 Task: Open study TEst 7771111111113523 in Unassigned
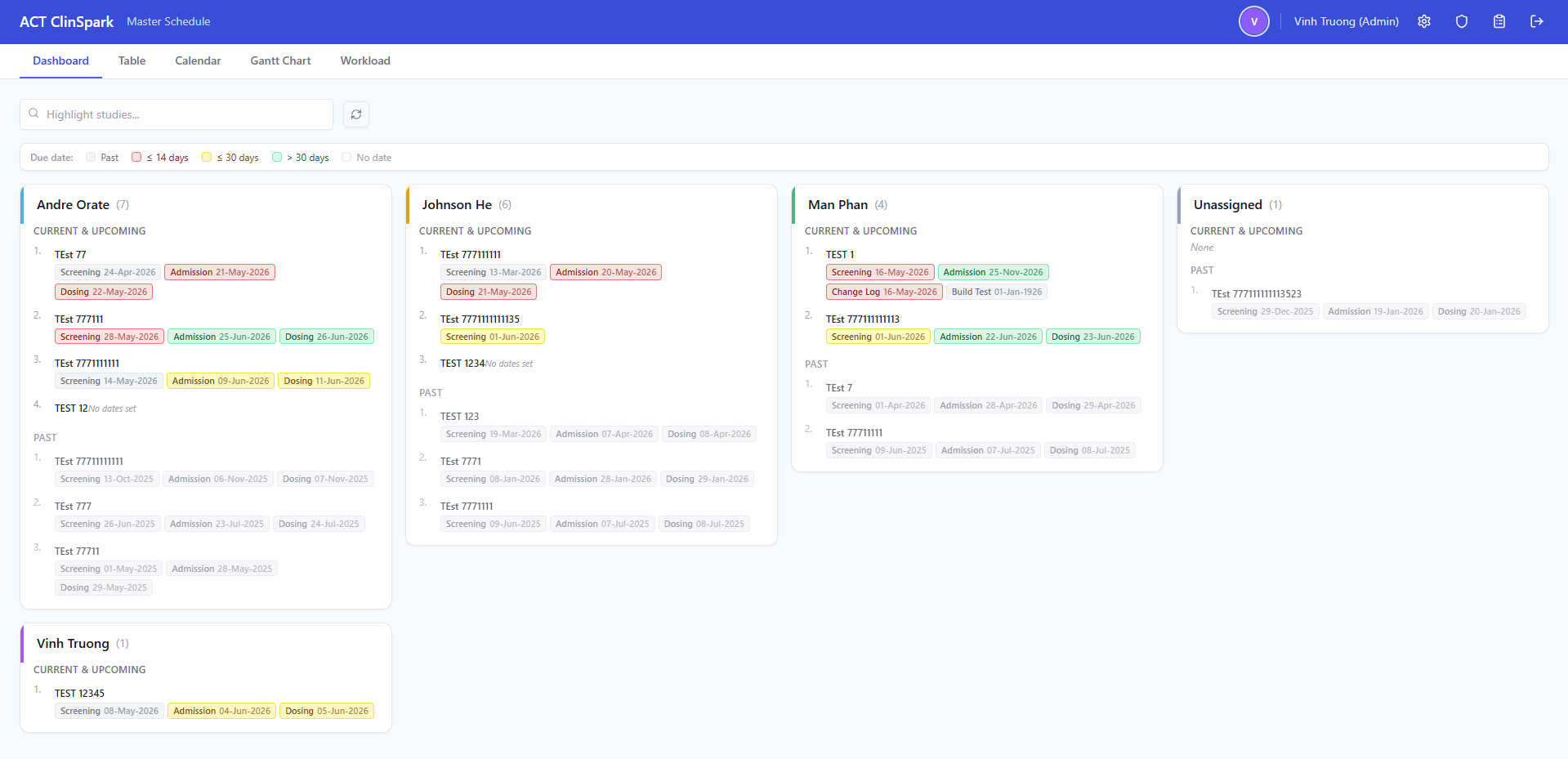[x=1257, y=294]
